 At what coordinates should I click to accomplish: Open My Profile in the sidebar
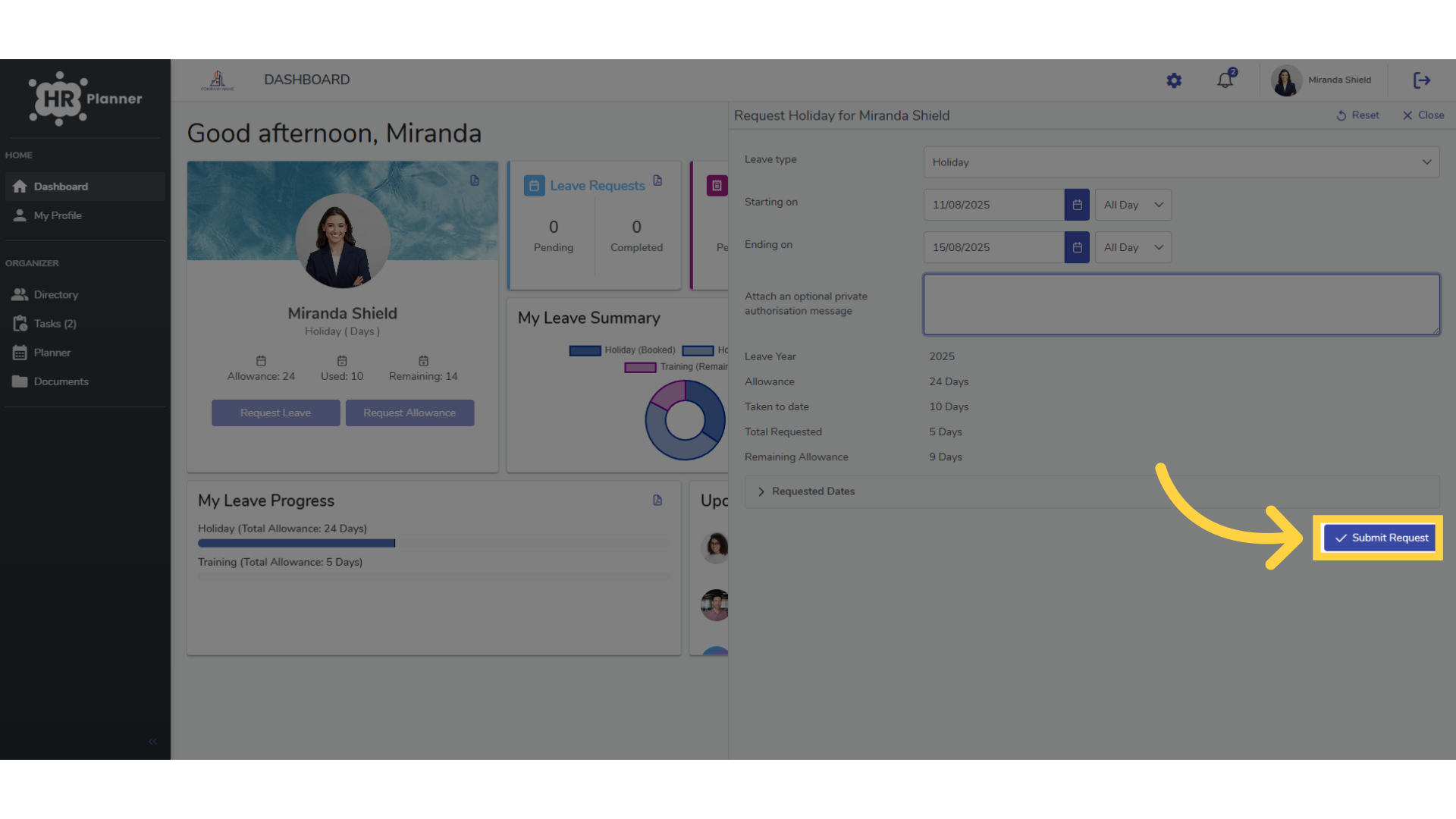(85, 215)
